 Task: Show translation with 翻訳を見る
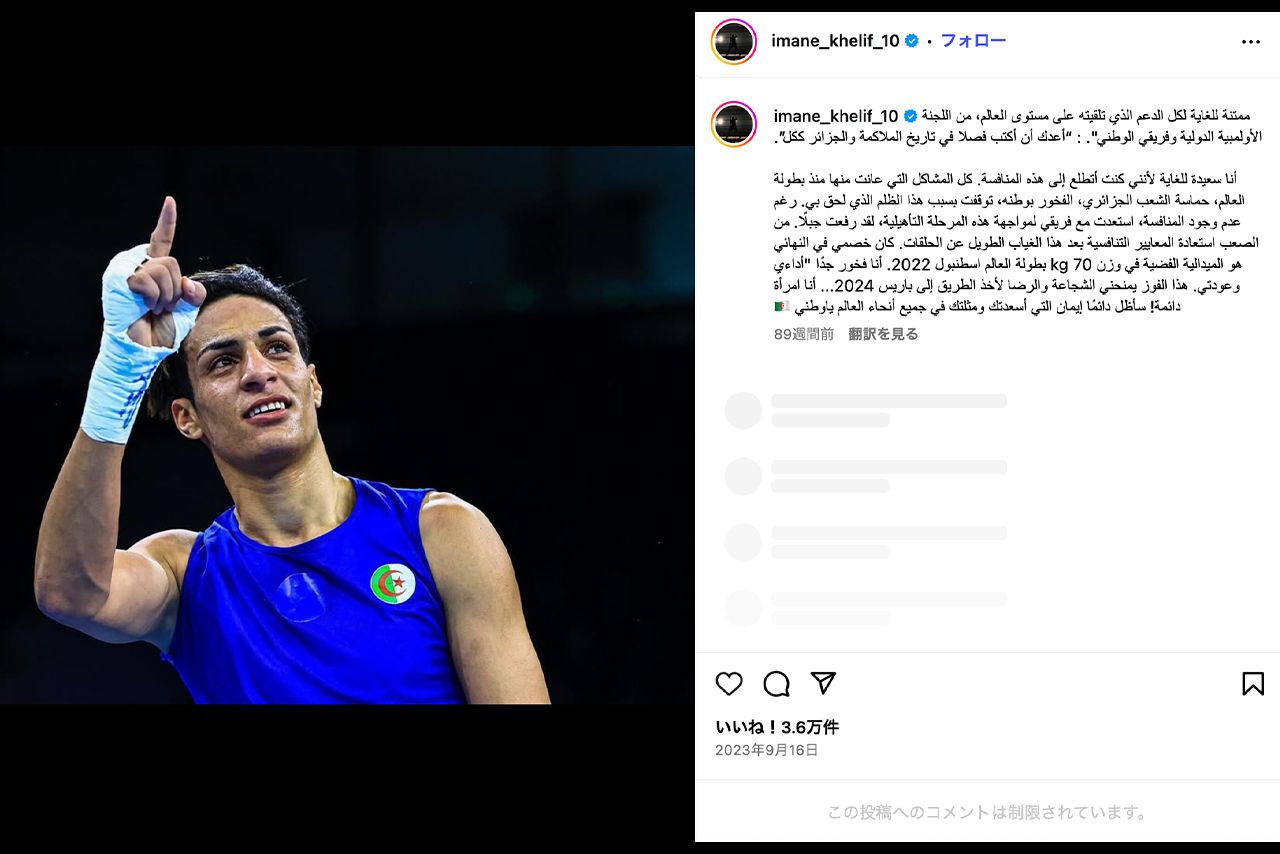coord(883,334)
